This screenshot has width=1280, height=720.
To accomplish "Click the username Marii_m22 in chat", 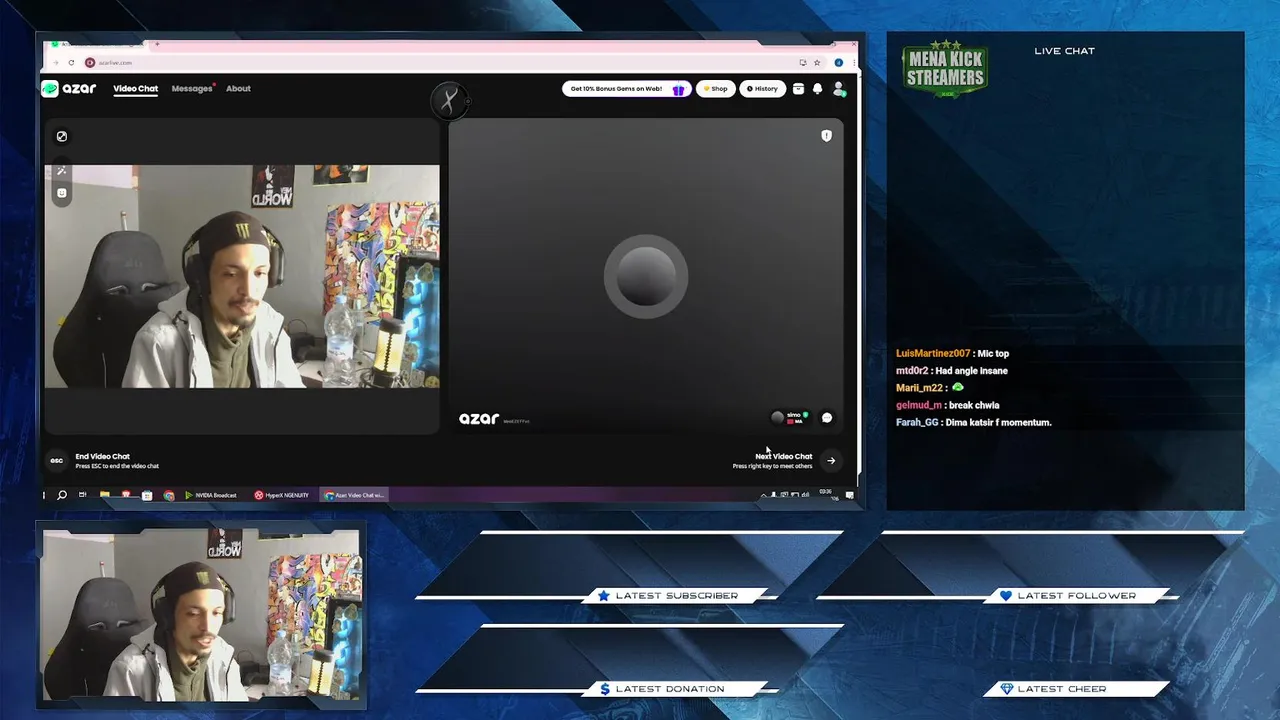I will 920,388.
